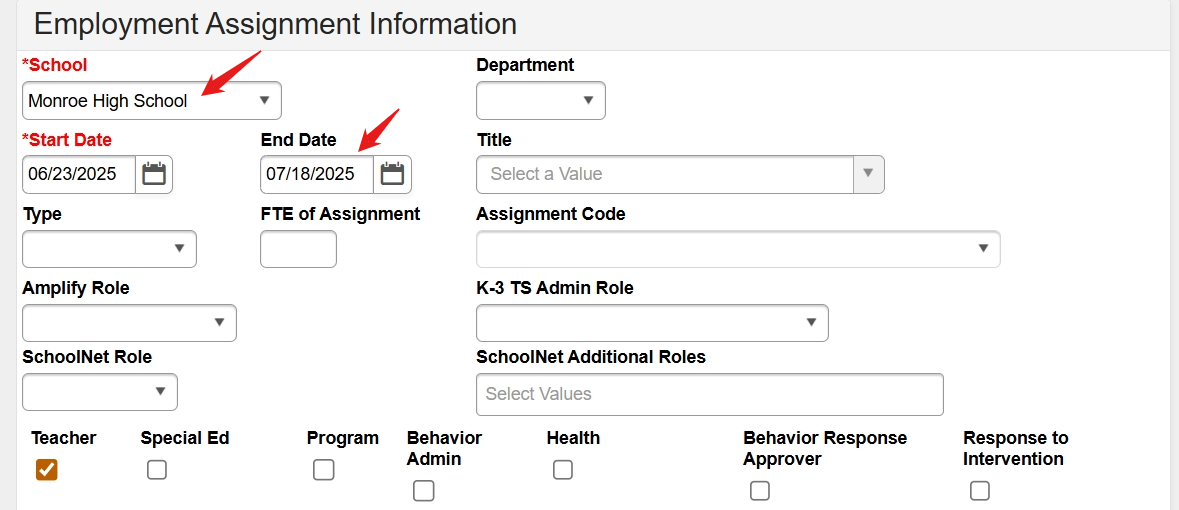This screenshot has height=510, width=1179.
Task: Open the Start Date calendar picker
Action: coord(154,174)
